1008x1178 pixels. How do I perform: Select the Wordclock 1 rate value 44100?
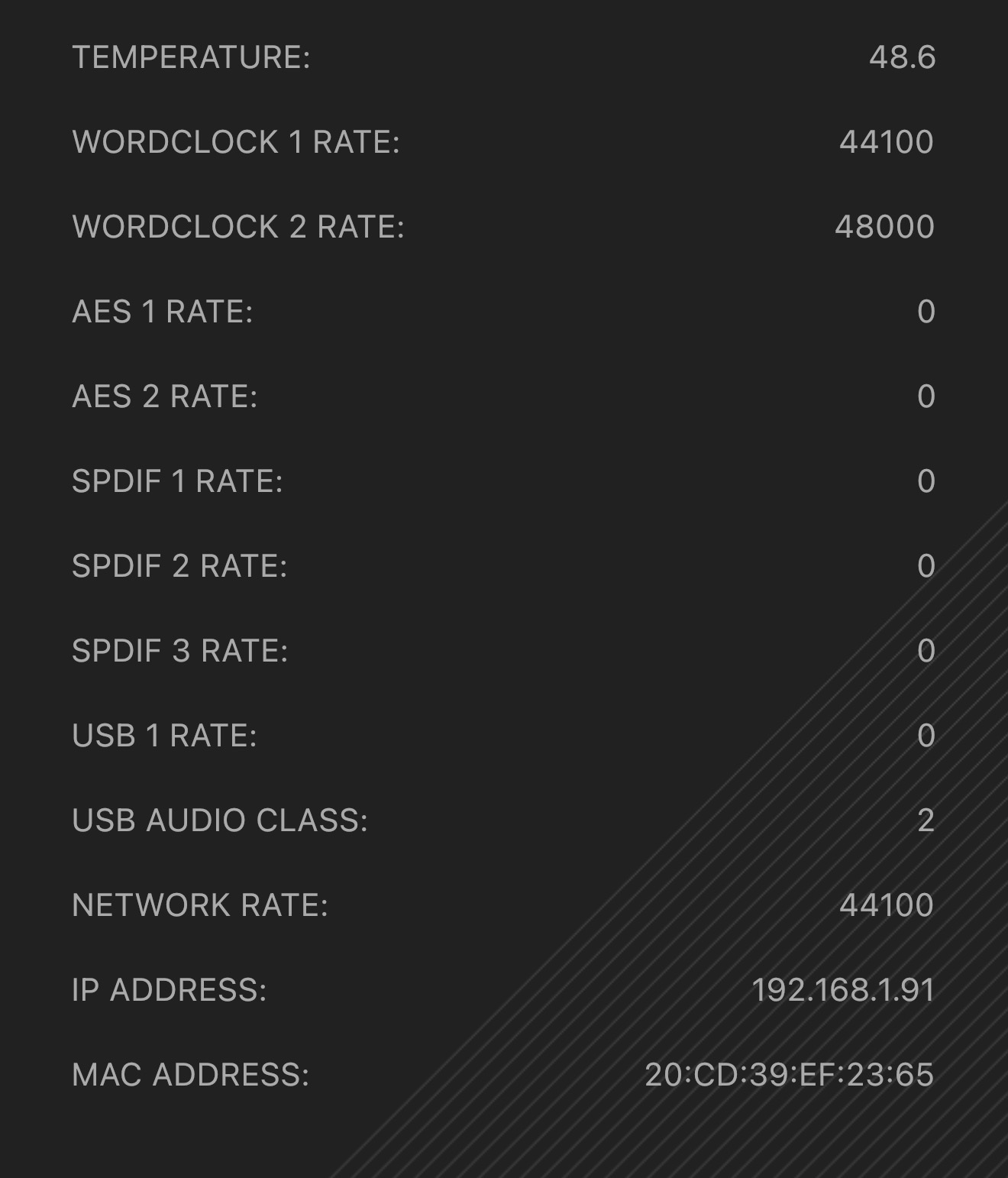[x=886, y=143]
